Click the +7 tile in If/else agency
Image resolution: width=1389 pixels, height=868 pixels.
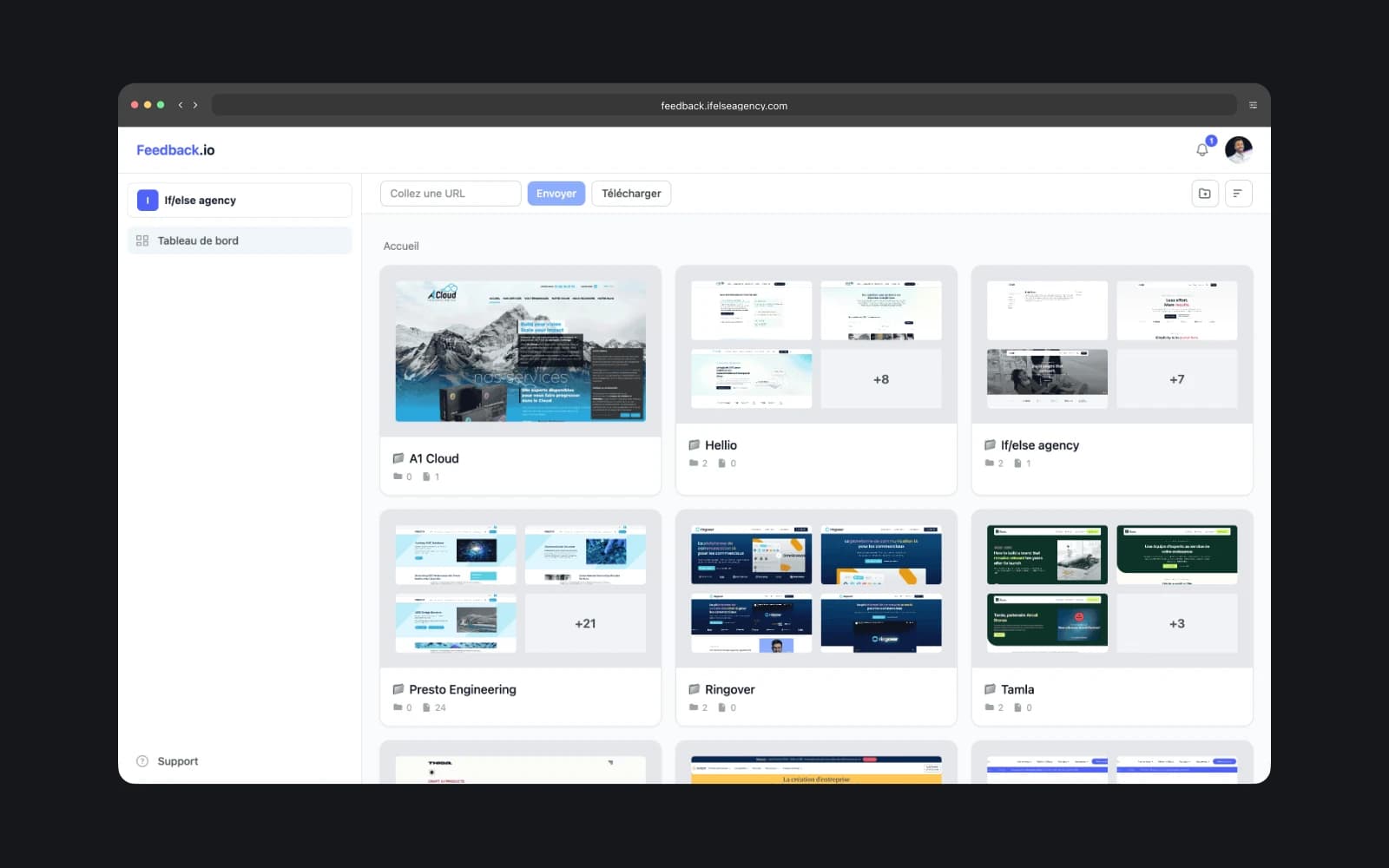pyautogui.click(x=1177, y=379)
